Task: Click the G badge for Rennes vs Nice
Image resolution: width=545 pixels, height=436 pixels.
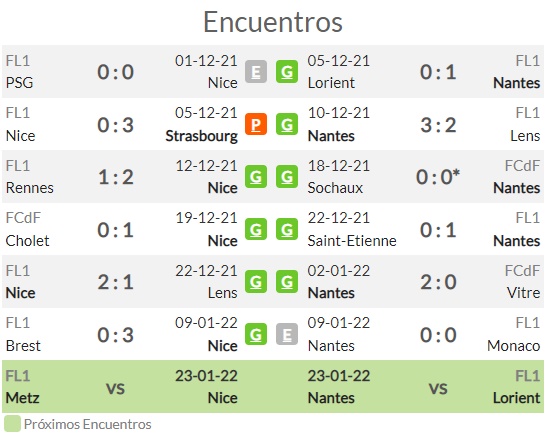Action: [x=256, y=177]
